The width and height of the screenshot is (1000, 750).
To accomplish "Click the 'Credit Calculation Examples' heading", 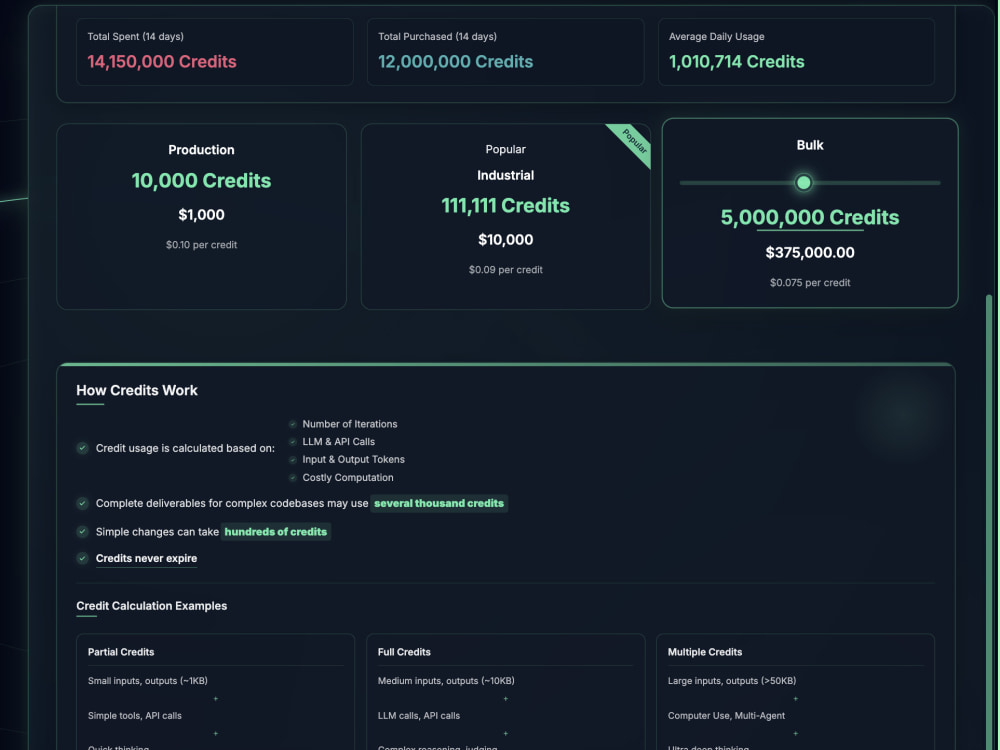I will (152, 606).
